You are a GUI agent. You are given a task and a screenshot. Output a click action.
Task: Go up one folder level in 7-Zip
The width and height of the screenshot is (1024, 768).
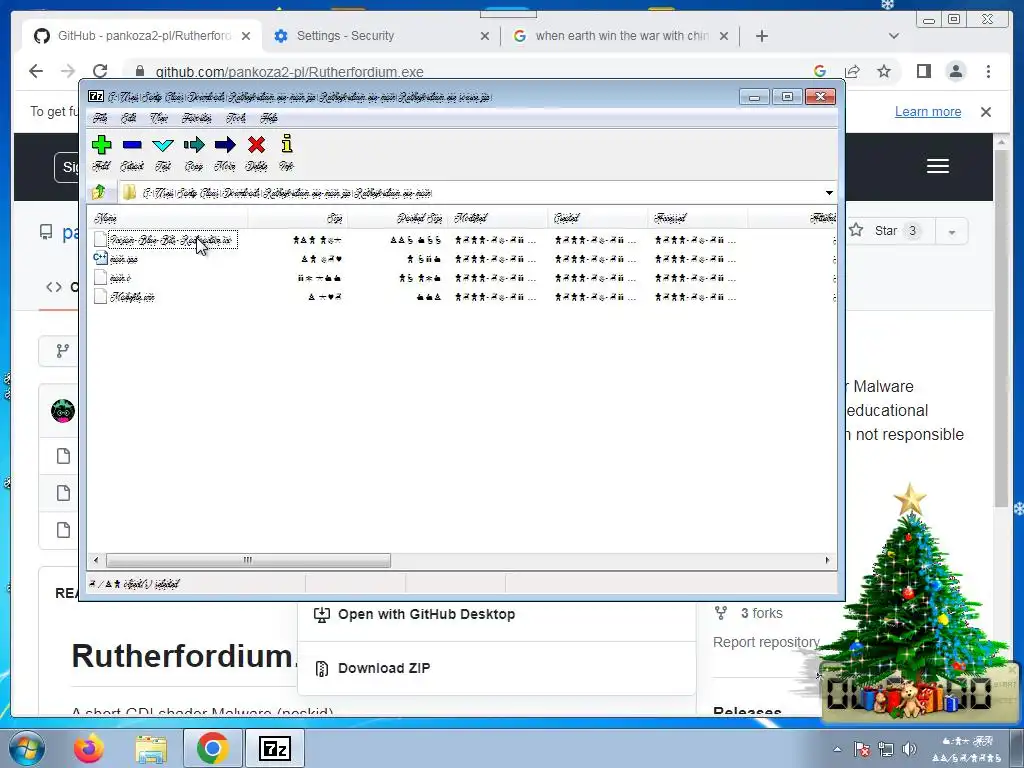(x=99, y=192)
